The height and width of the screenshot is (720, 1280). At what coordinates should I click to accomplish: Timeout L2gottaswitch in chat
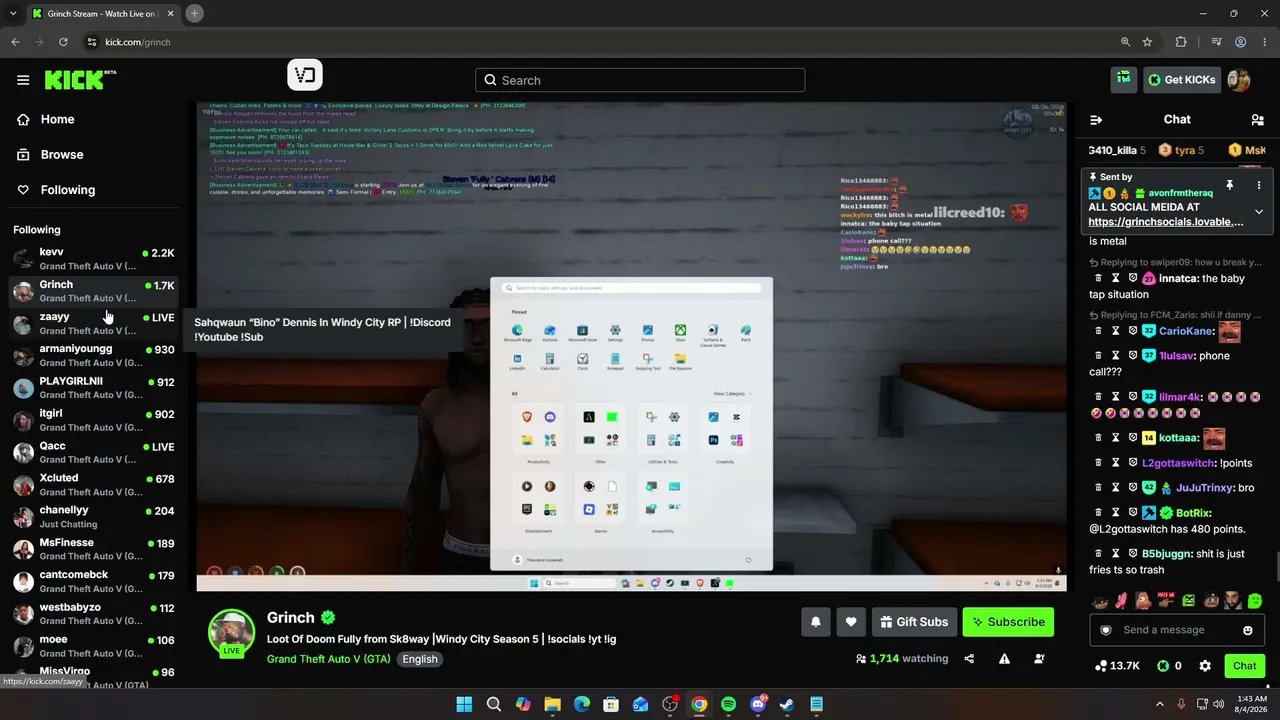point(1115,463)
